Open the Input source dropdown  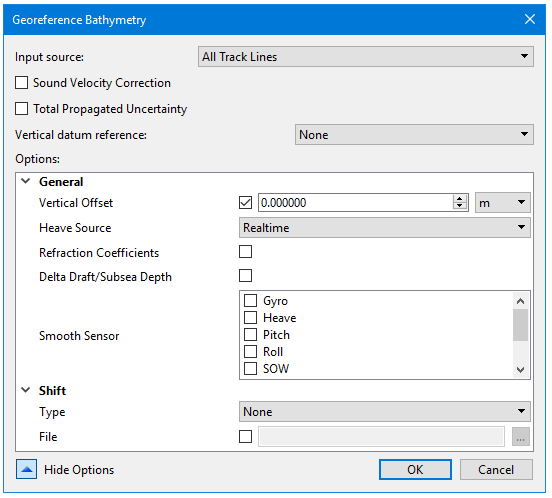(366, 57)
